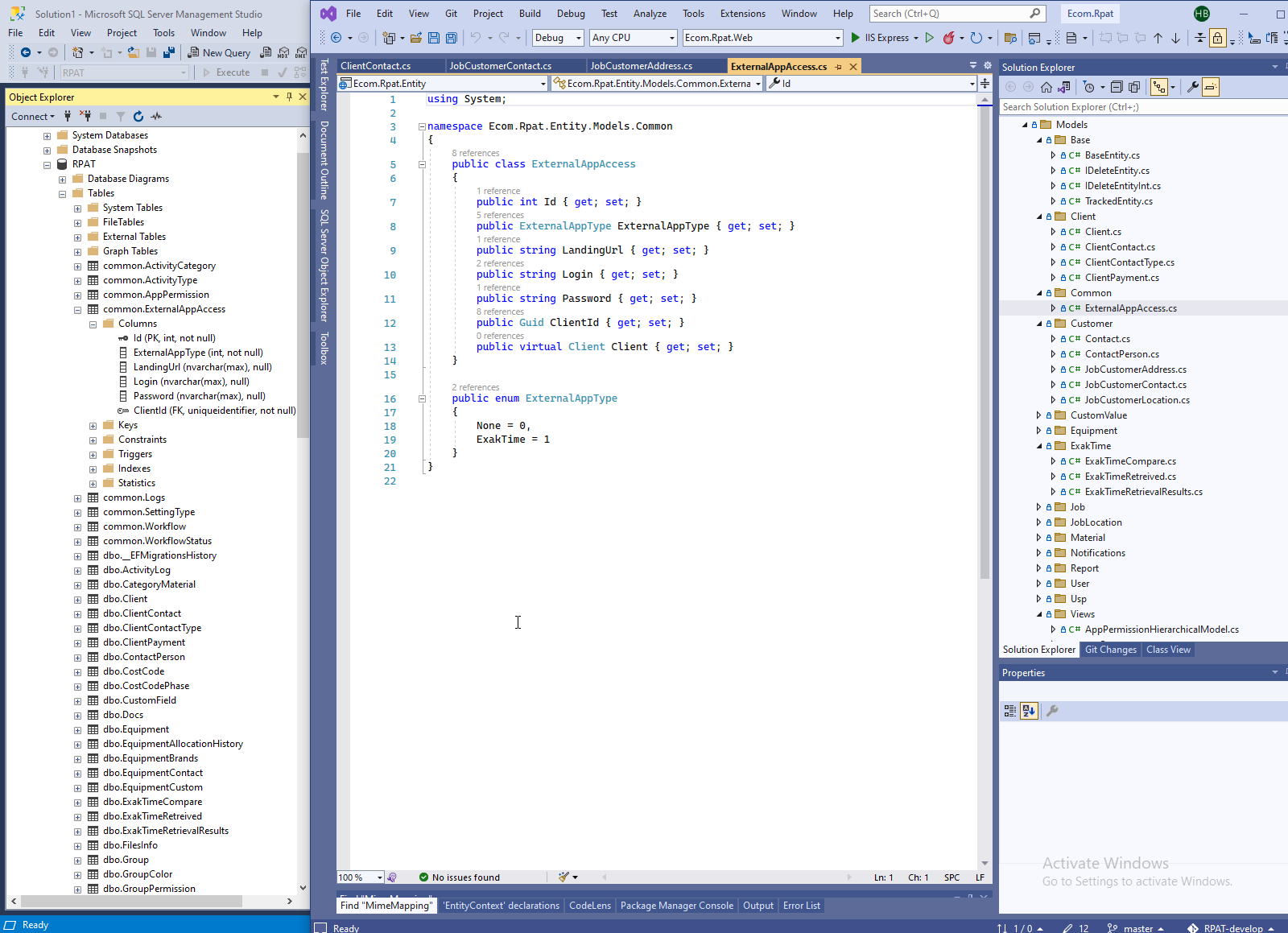This screenshot has height=933, width=1288.
Task: Click MDX query icon in SSMS toolbar
Action: [x=283, y=52]
